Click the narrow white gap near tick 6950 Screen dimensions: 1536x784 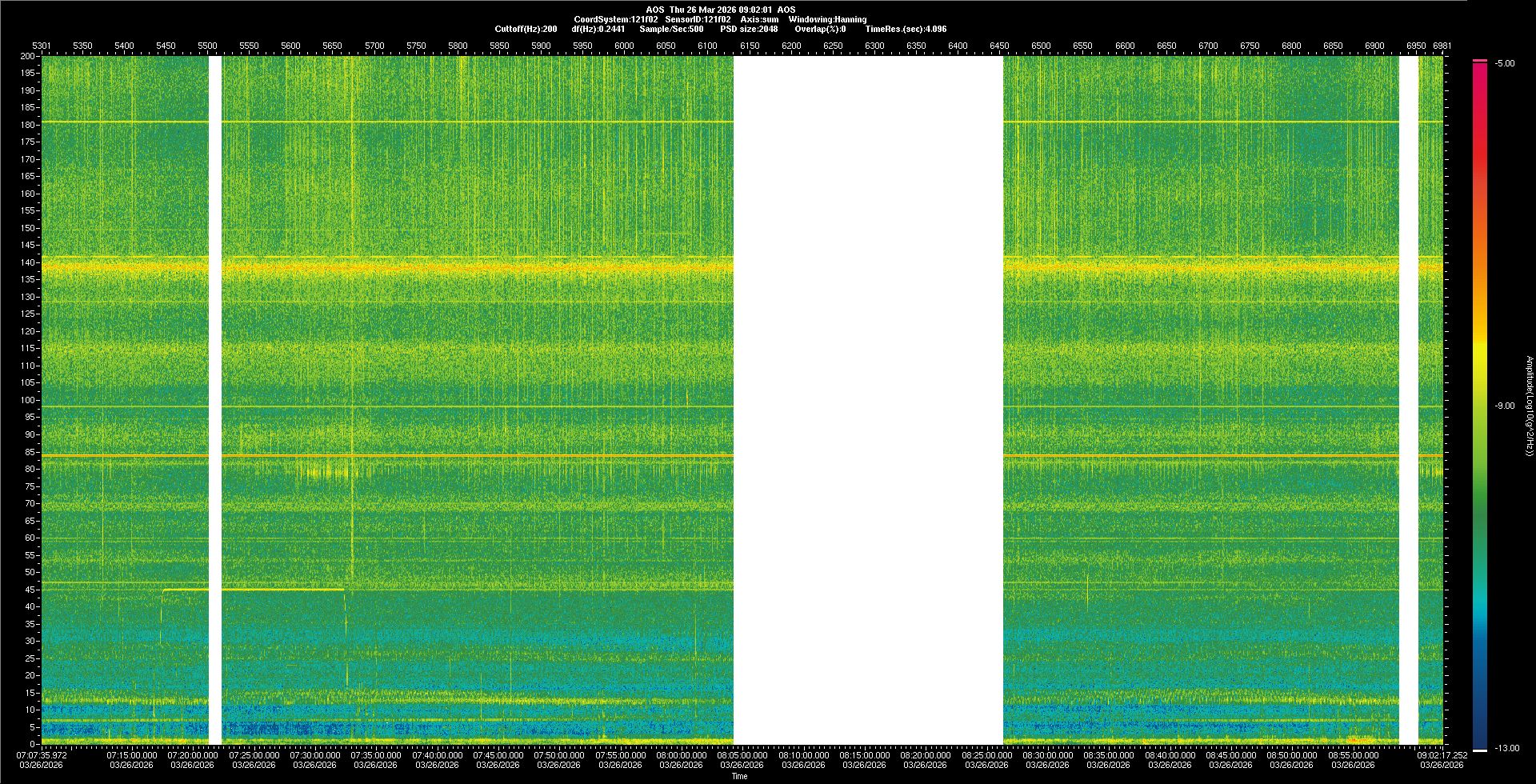[1408, 400]
